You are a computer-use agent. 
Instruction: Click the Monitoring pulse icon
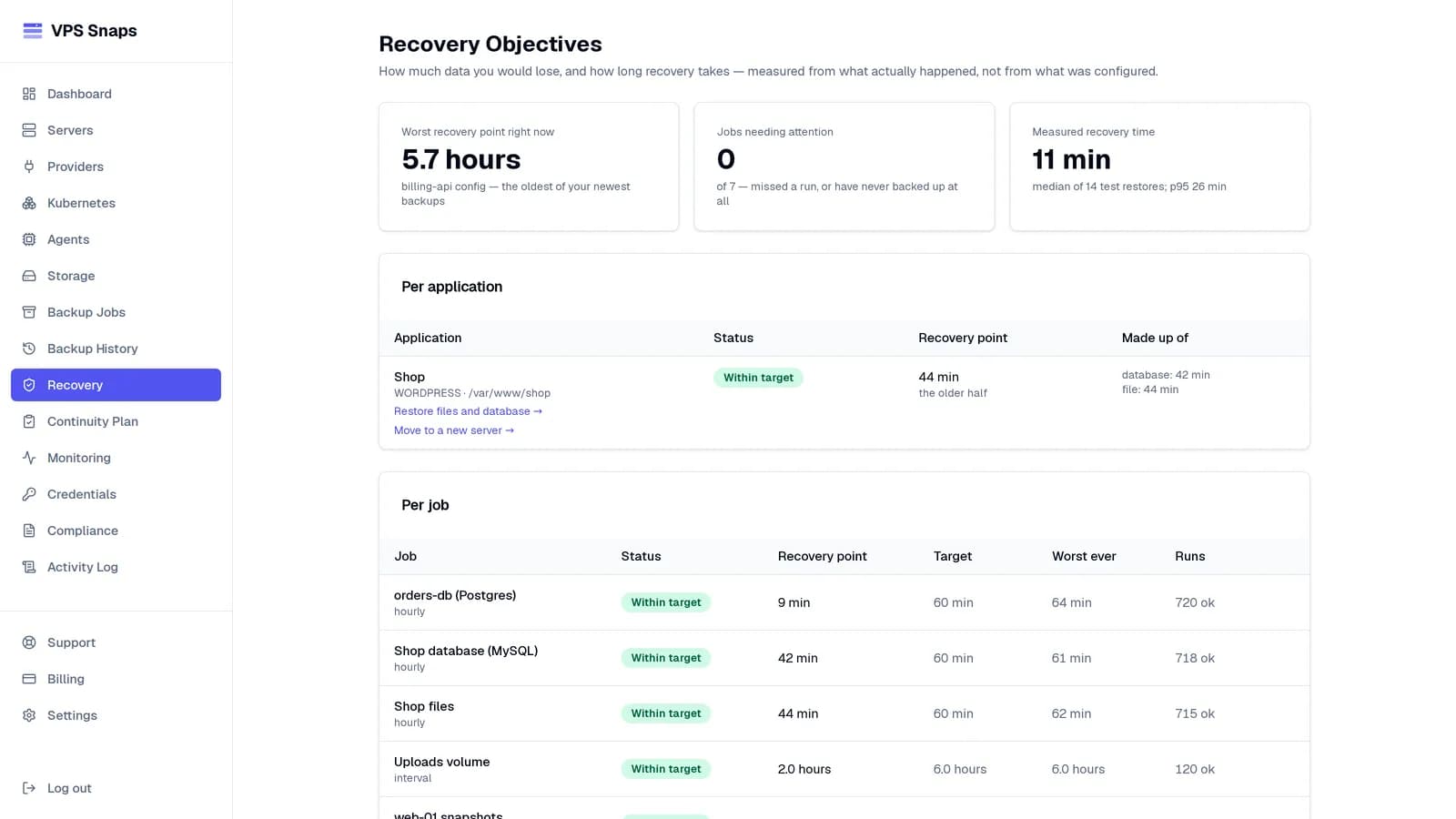(x=29, y=458)
